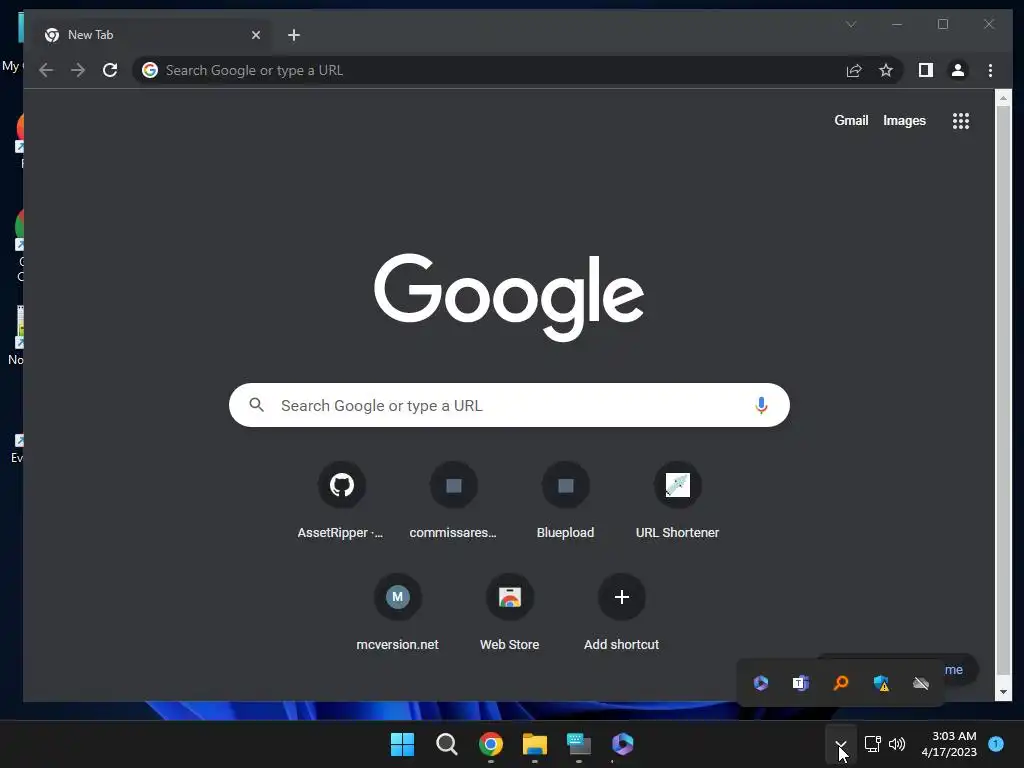Viewport: 1024px width, 768px height.
Task: Click the Google icon in address bar
Action: click(x=150, y=70)
